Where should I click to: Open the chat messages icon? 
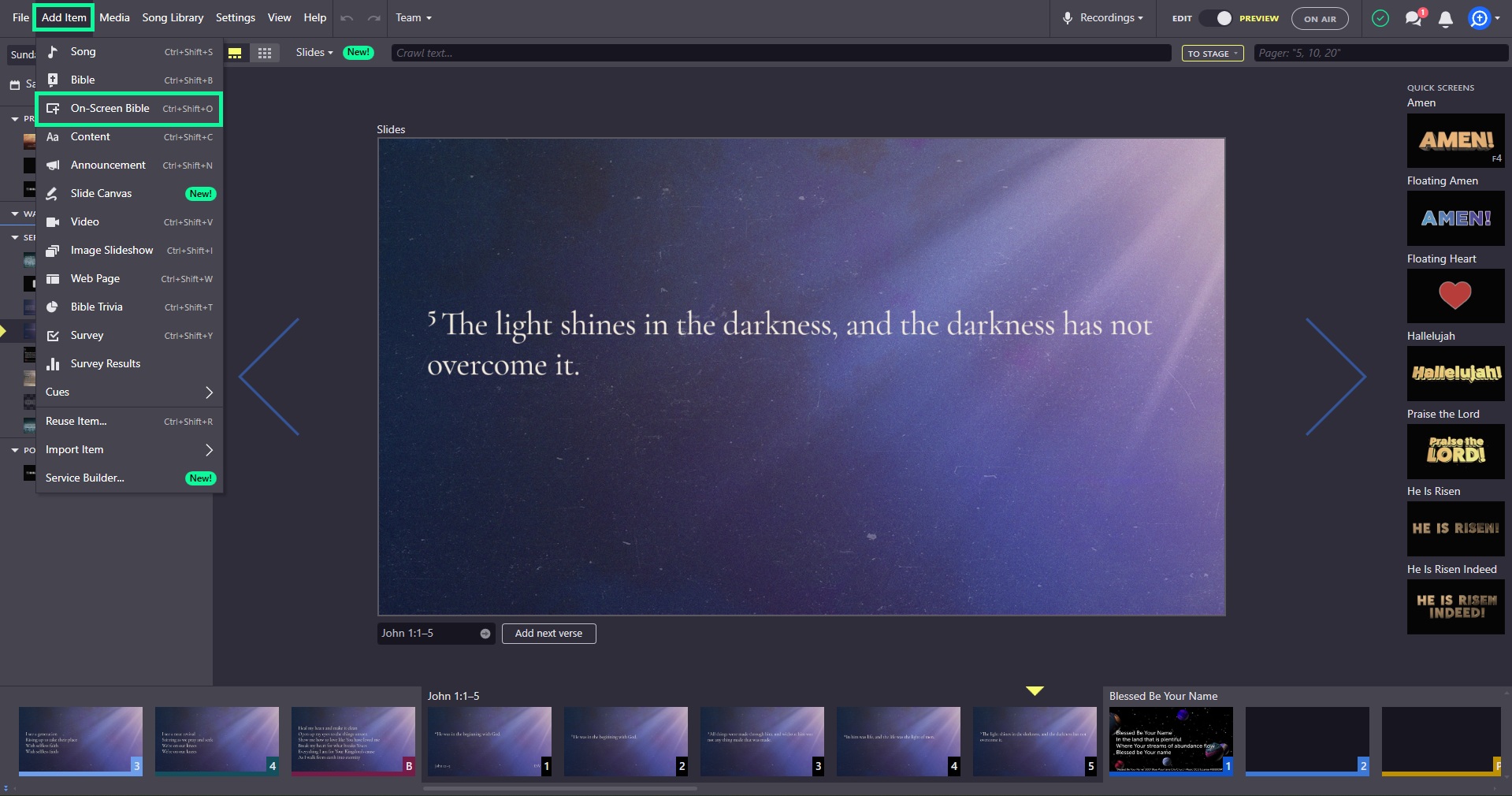point(1414,19)
